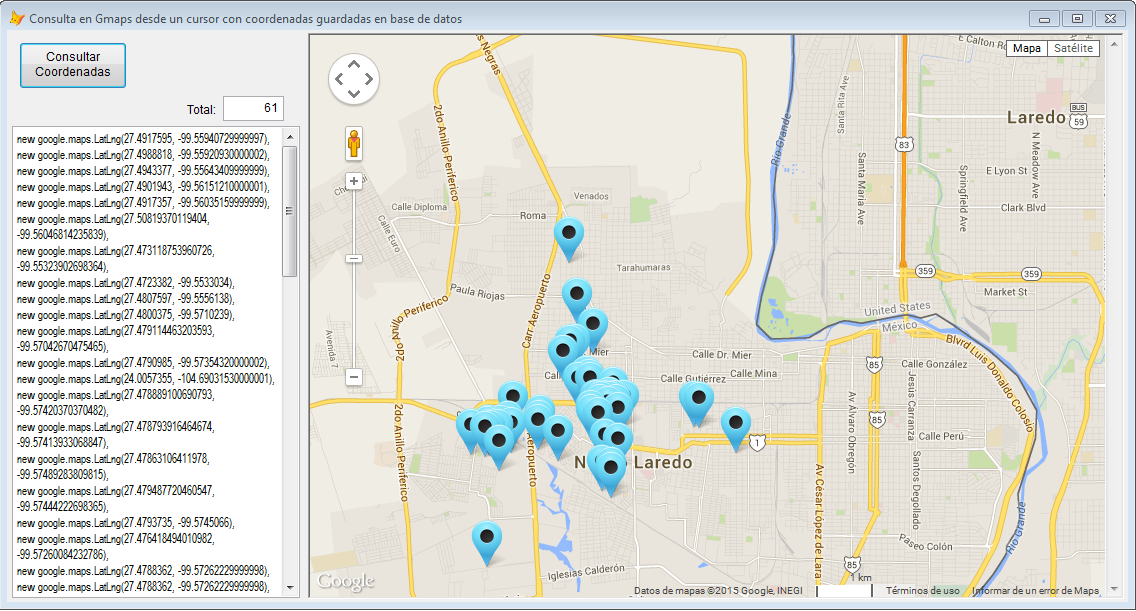Image resolution: width=1136 pixels, height=611 pixels.
Task: Select the isolated southernmost marker near Iglesias Calderón
Action: pyautogui.click(x=487, y=540)
